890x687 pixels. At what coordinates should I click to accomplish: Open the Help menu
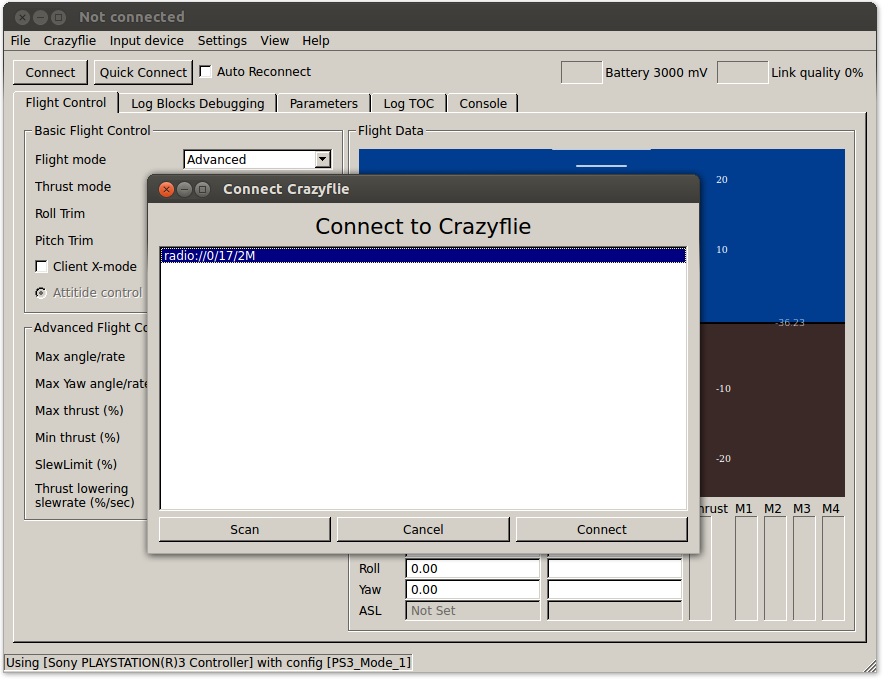(316, 41)
